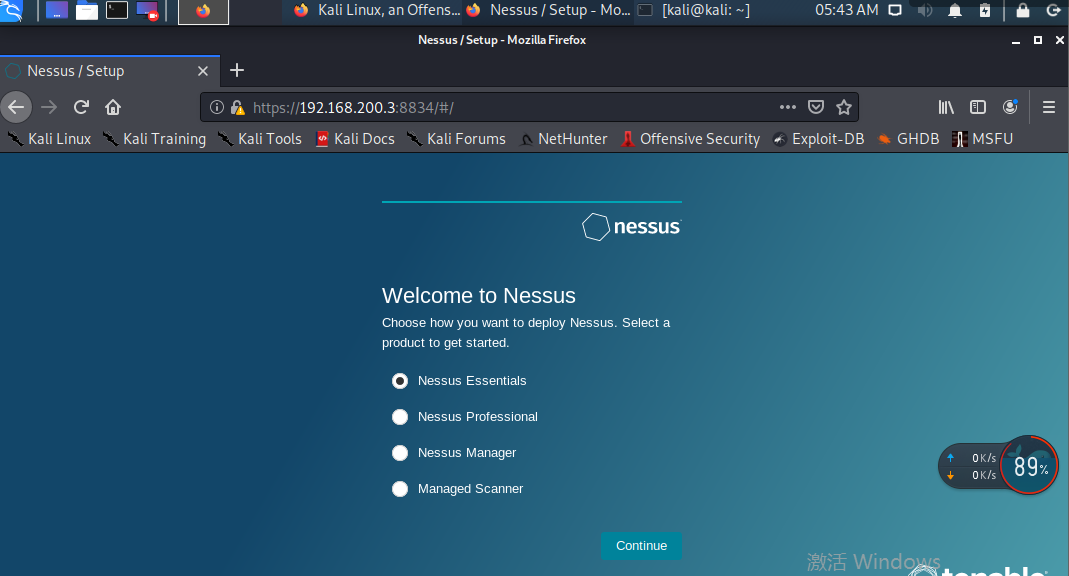Click the 89% memory usage circle widget

point(1029,466)
